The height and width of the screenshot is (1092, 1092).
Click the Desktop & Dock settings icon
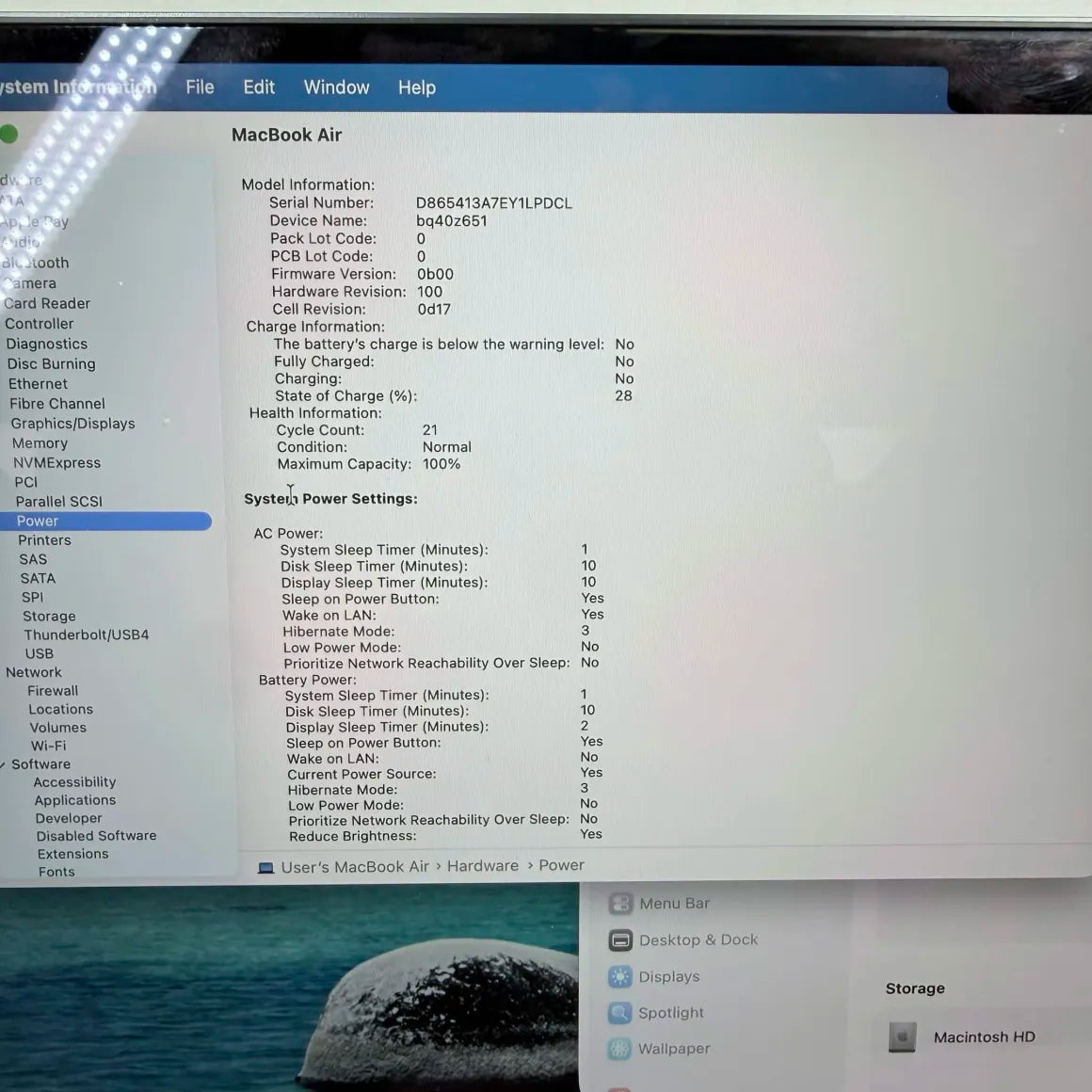[619, 940]
